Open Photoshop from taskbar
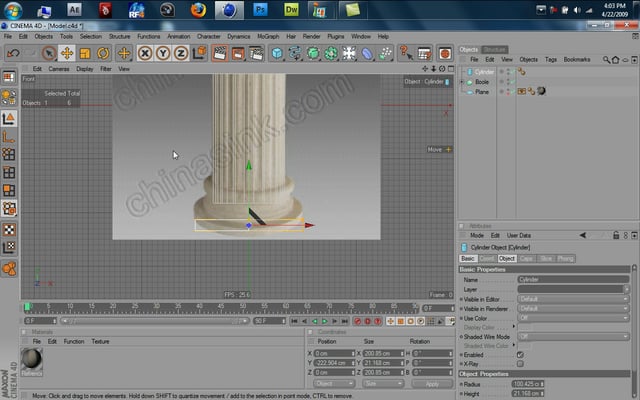Screen dimensions: 640x400 coord(260,10)
